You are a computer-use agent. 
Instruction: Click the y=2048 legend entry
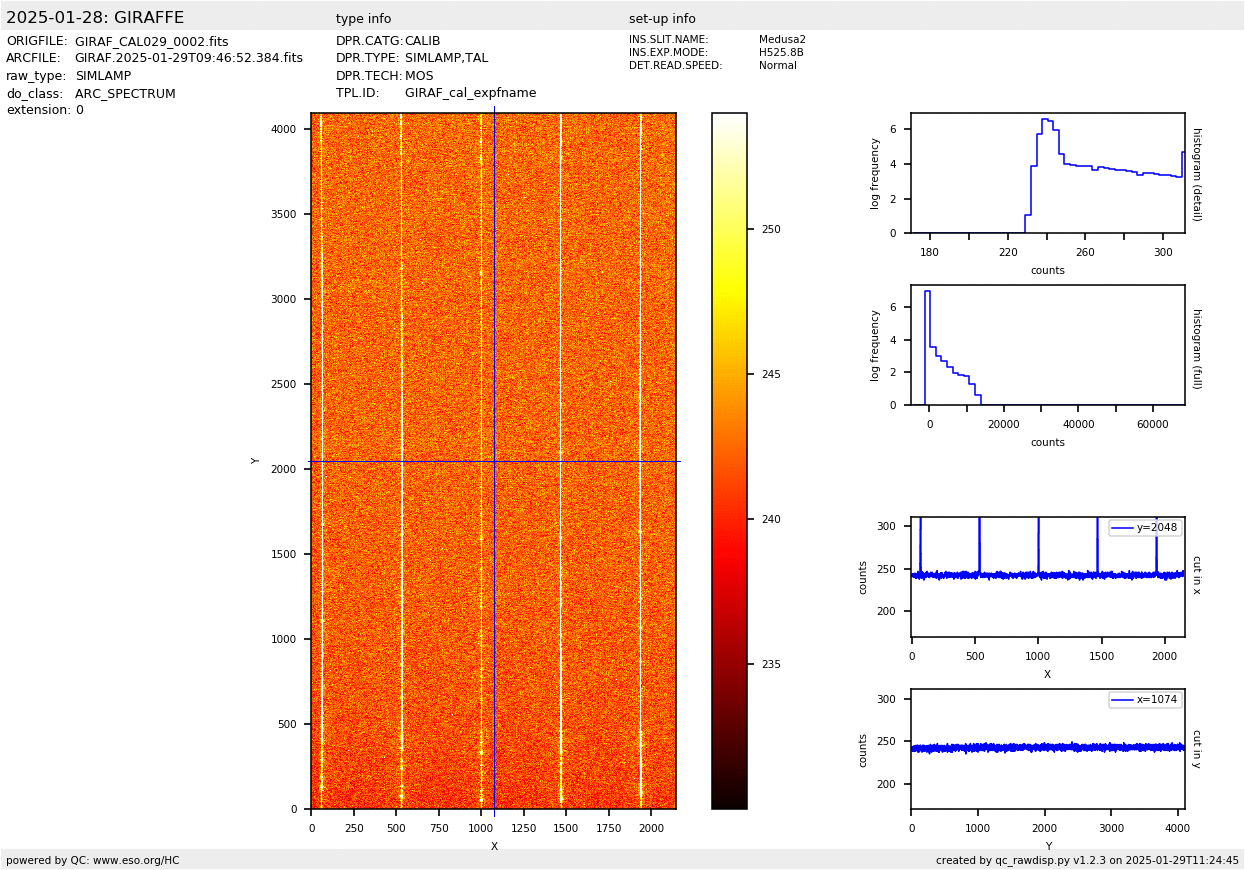point(1145,528)
